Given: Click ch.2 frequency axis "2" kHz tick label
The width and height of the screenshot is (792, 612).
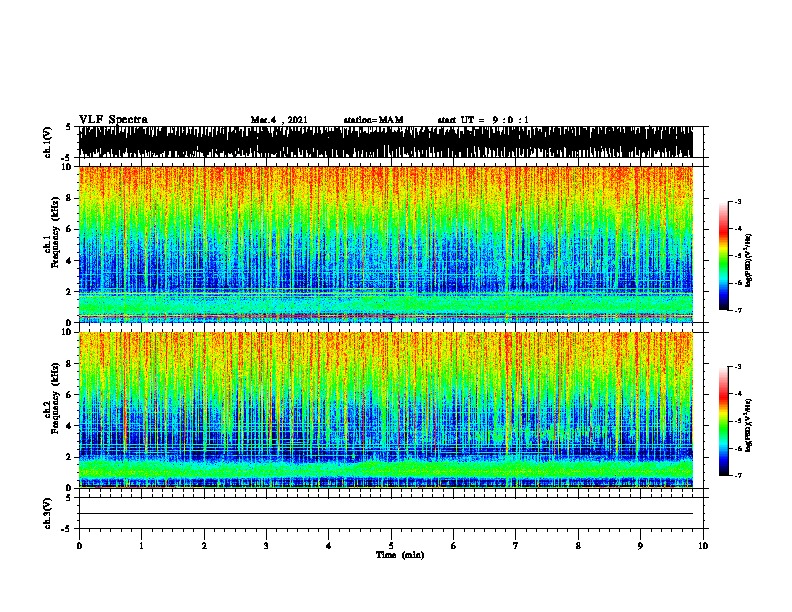Looking at the screenshot, I should [70, 457].
